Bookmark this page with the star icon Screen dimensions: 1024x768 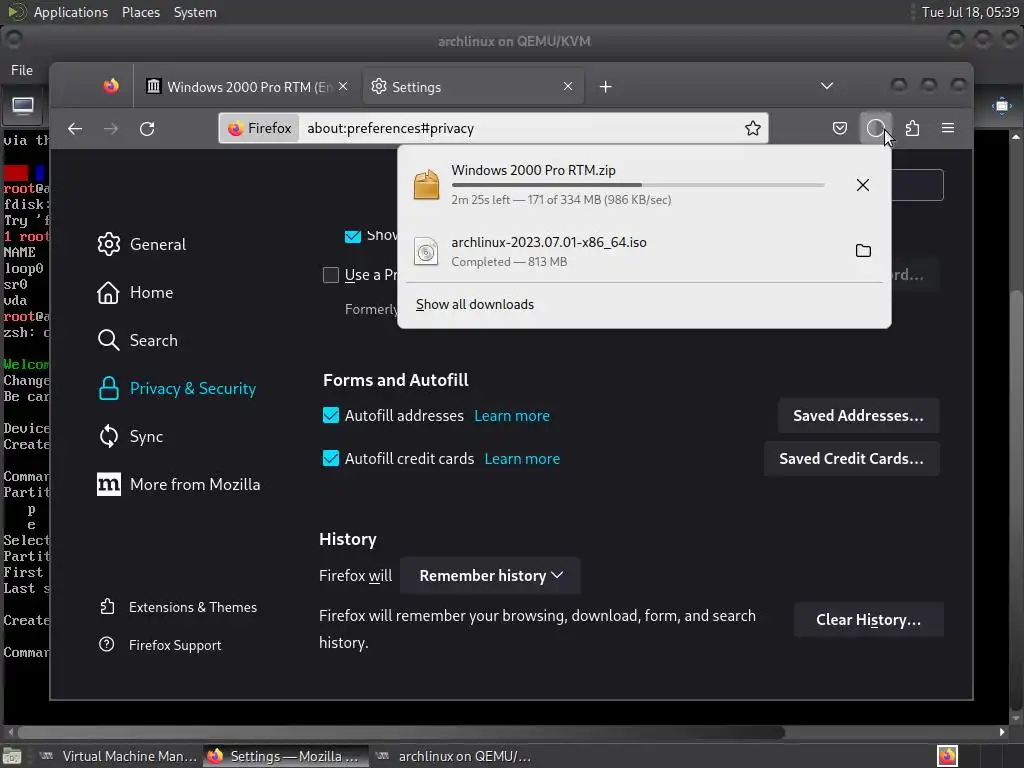point(752,128)
